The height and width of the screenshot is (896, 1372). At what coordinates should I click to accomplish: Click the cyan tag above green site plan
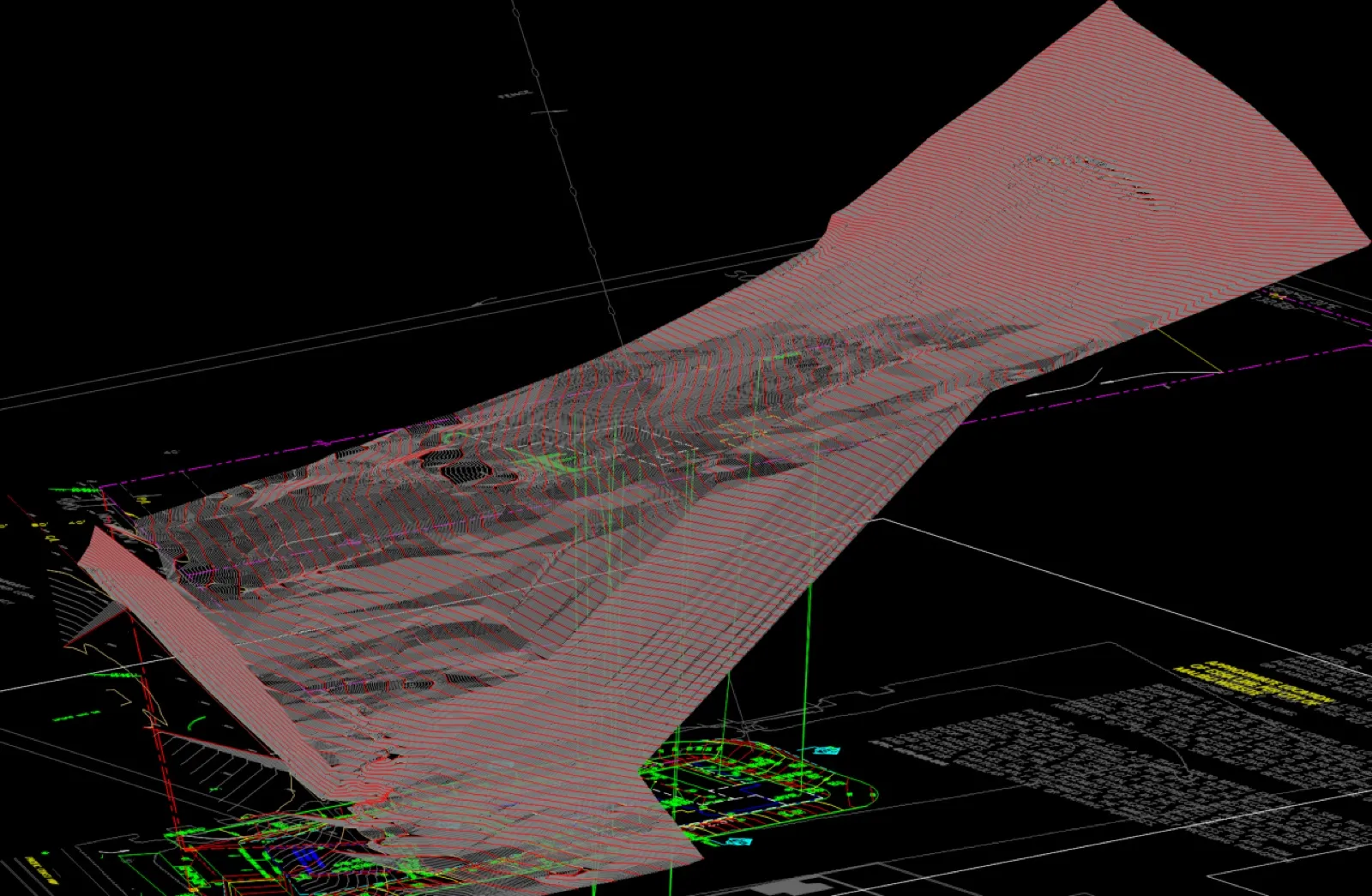[x=826, y=750]
